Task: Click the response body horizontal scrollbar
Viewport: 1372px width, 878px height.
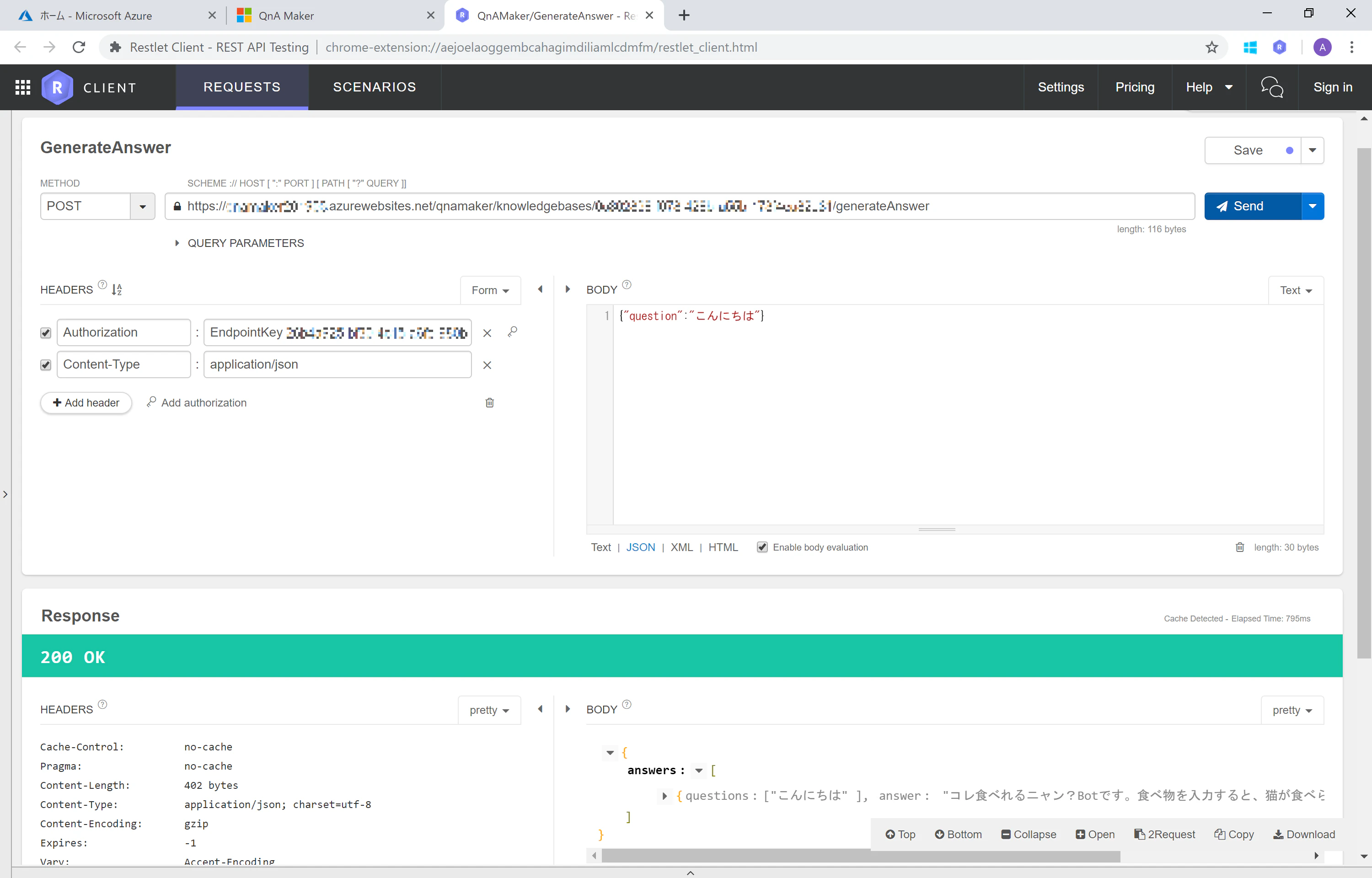Action: (x=861, y=857)
